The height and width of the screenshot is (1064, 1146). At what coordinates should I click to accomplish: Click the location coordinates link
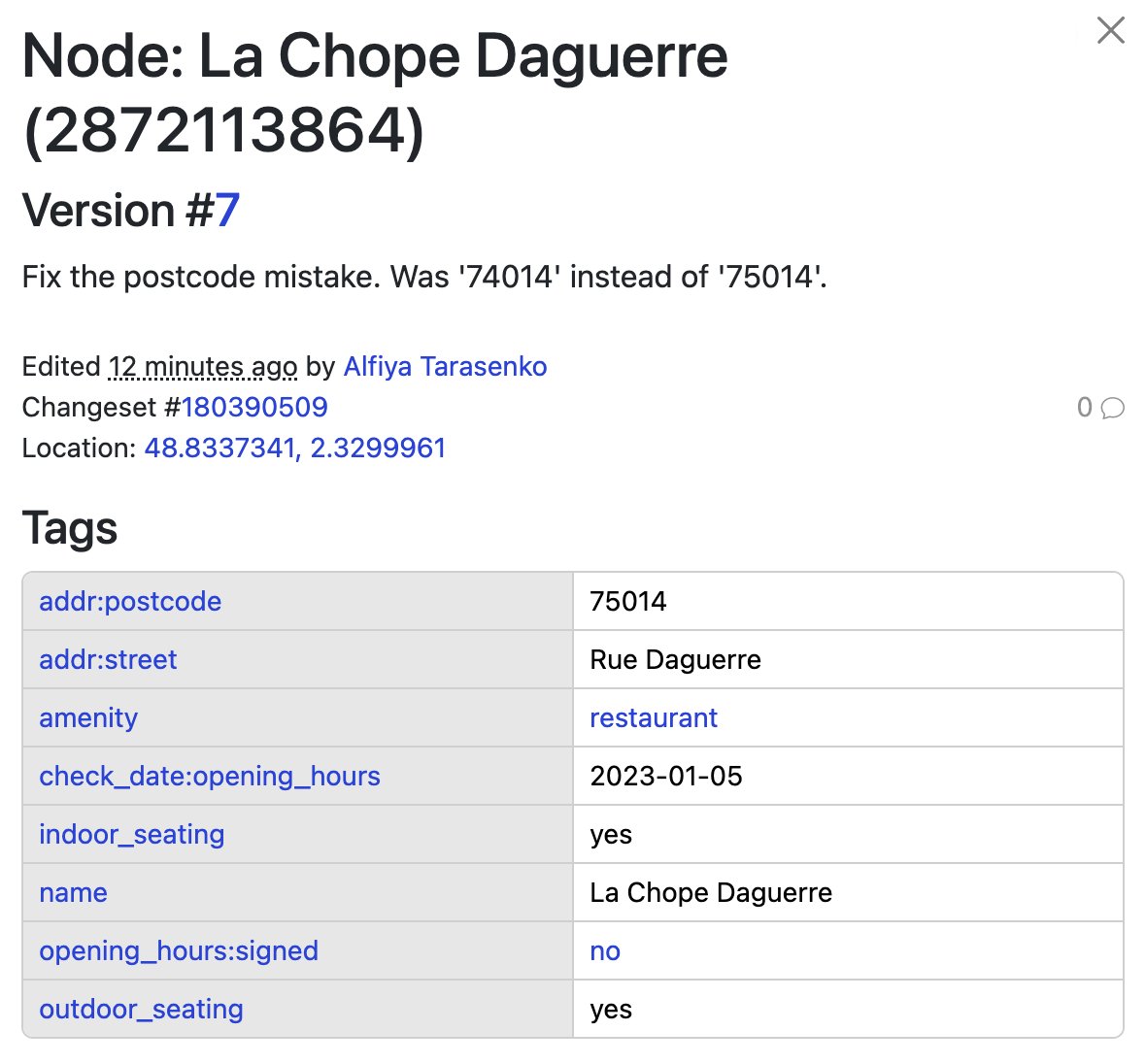[x=294, y=449]
